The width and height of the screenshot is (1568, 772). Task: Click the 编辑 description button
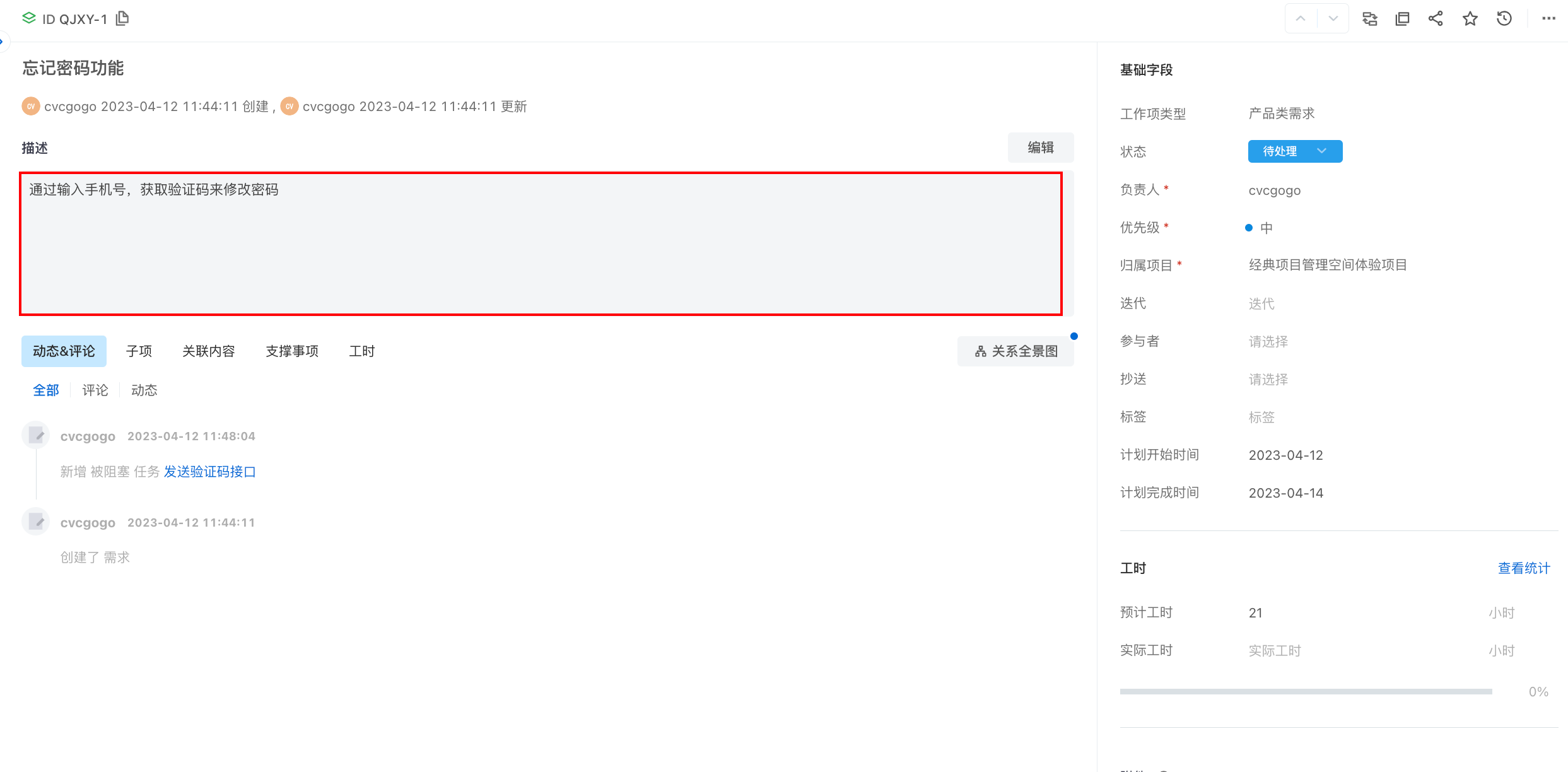tap(1040, 148)
